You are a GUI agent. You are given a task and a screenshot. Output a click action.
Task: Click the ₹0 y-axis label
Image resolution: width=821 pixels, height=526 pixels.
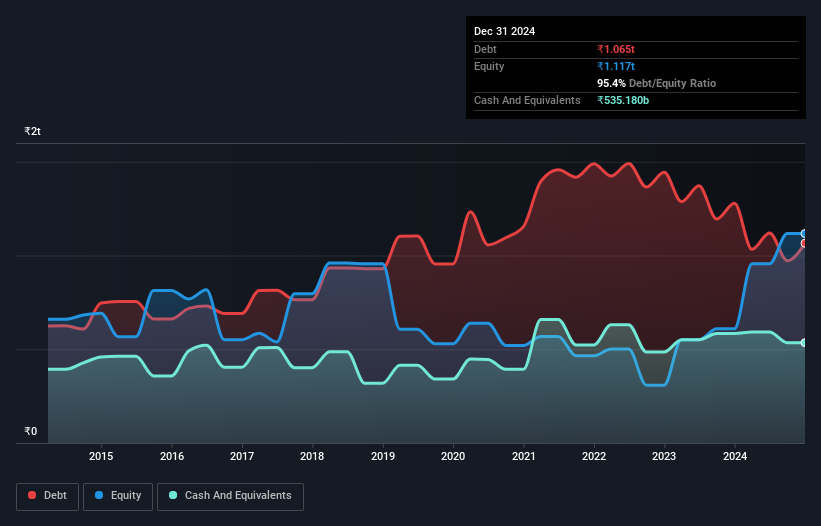(31, 431)
